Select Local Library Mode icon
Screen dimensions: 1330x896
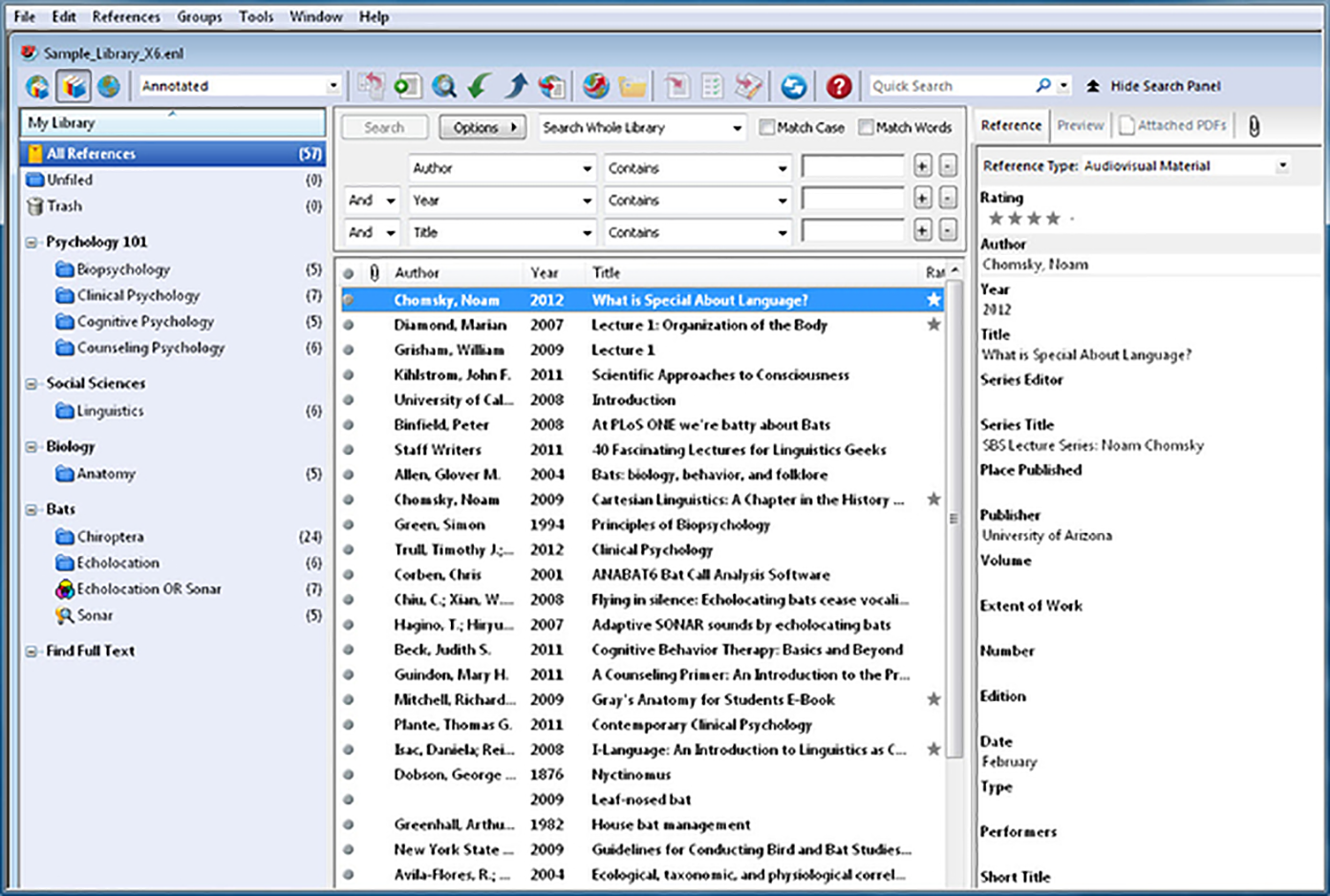coord(74,86)
